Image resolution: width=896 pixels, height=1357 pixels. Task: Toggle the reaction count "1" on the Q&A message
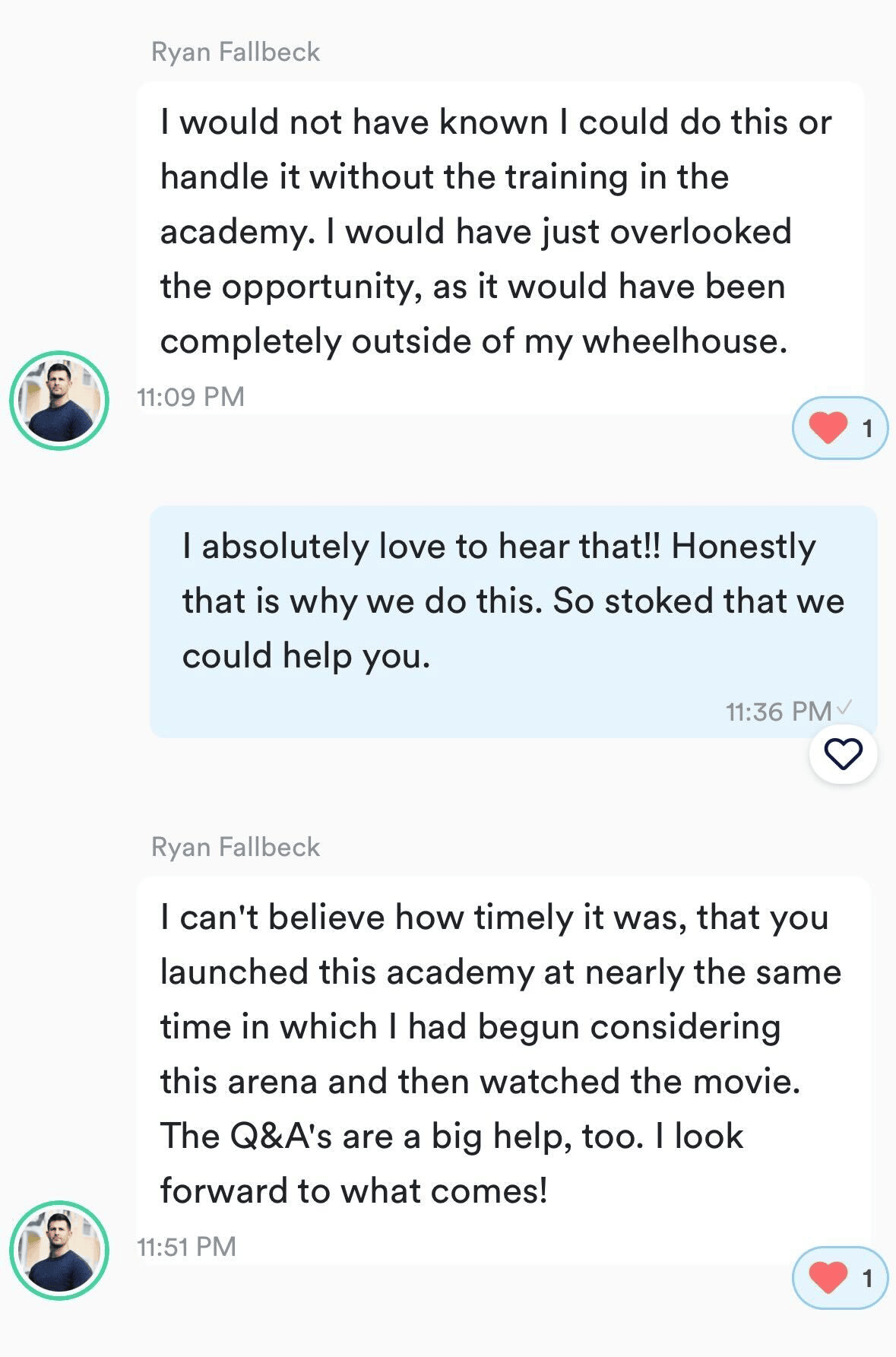coord(867,1279)
